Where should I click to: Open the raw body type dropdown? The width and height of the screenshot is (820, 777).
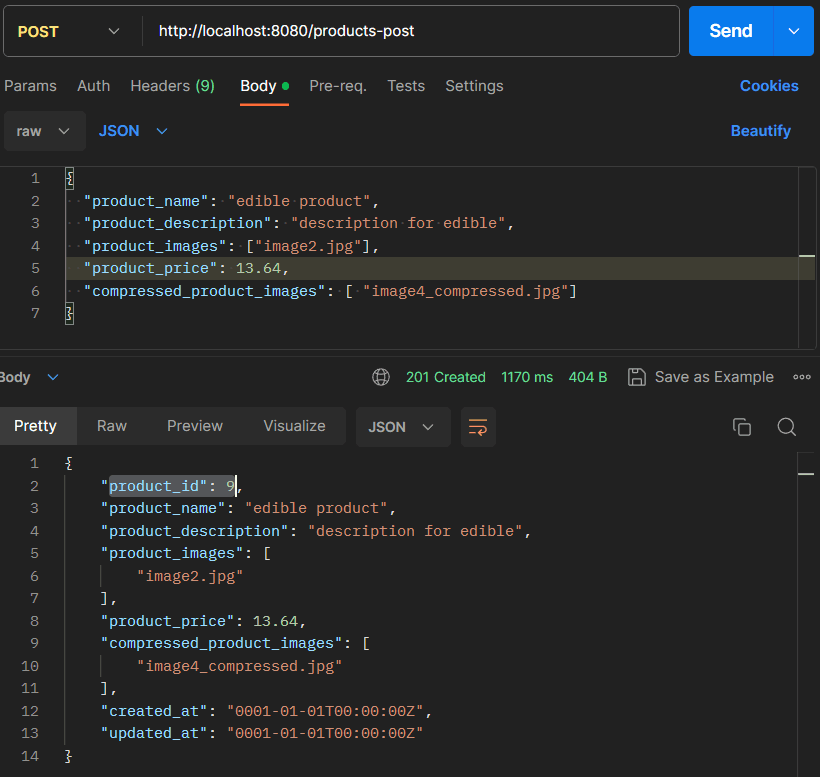coord(44,131)
